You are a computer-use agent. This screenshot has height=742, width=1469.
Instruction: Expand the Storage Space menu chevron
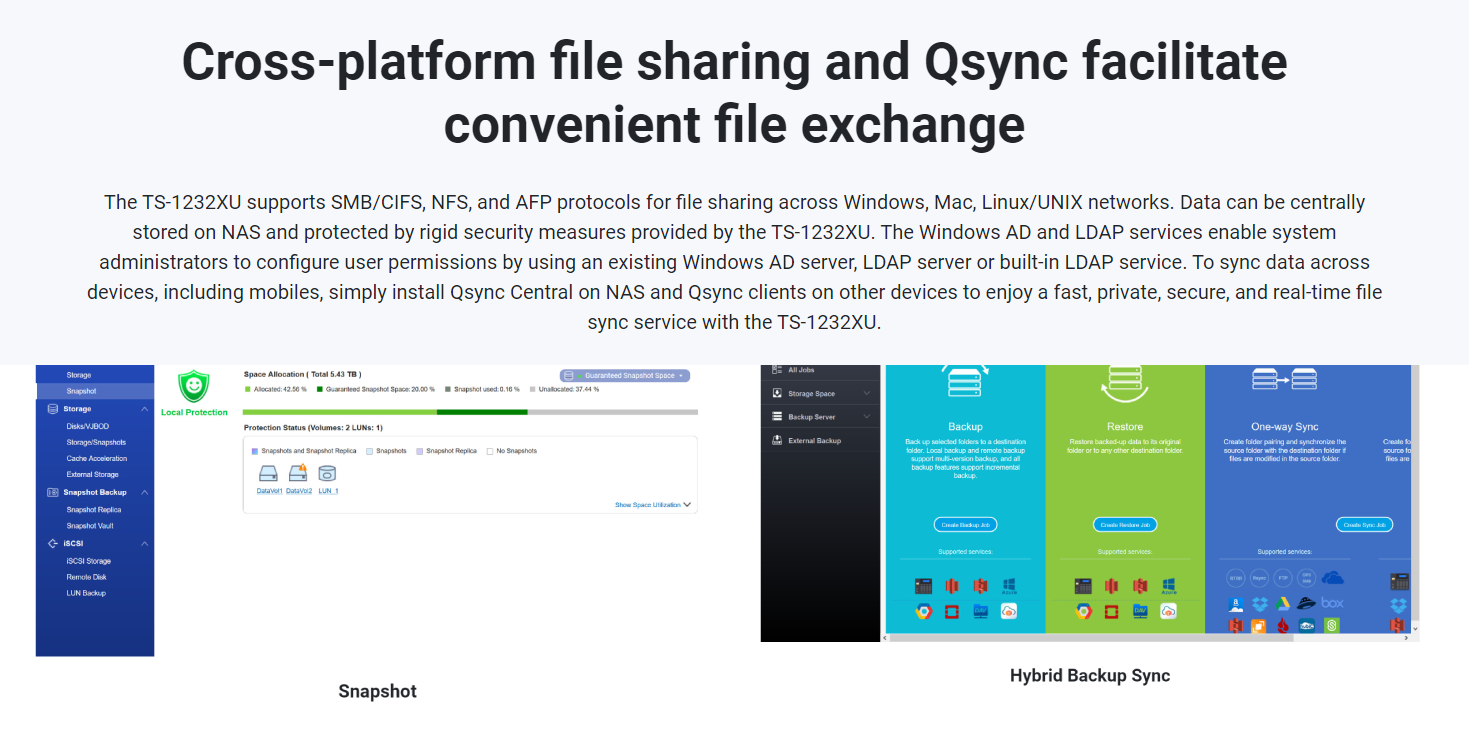pos(867,393)
